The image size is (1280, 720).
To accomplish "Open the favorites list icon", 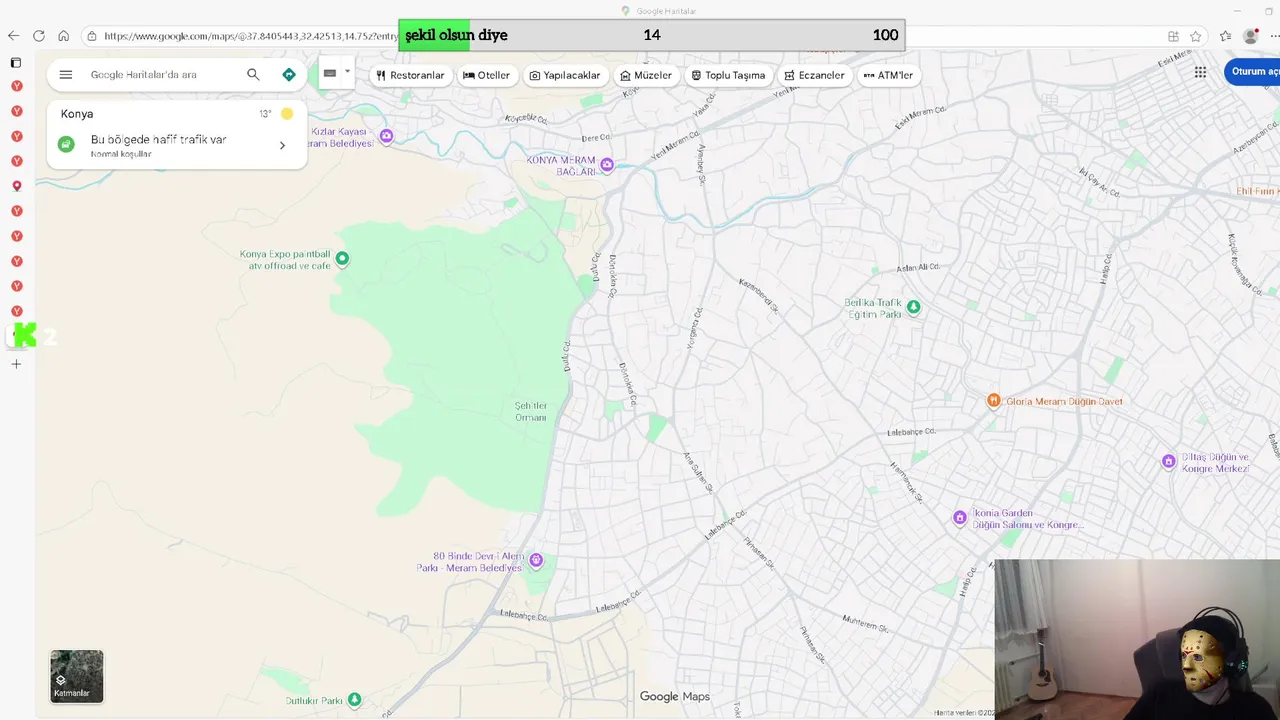I will point(1225,36).
